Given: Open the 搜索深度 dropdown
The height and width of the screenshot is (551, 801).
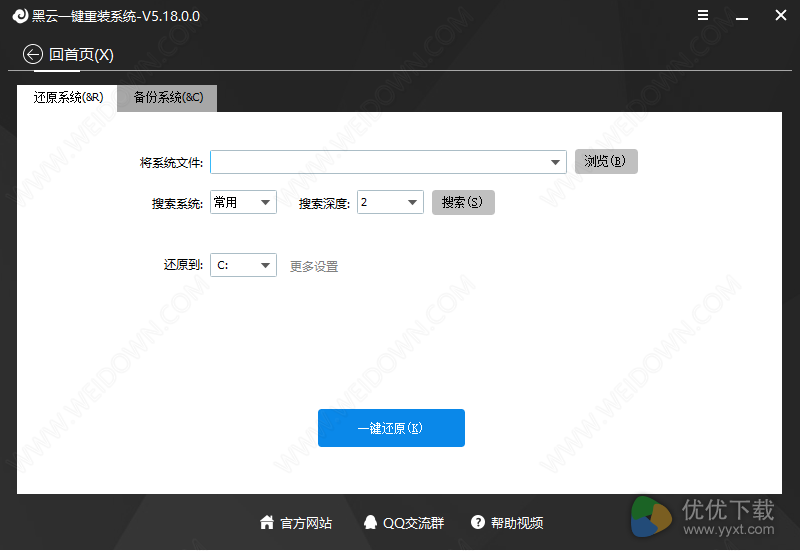Looking at the screenshot, I should (x=390, y=202).
